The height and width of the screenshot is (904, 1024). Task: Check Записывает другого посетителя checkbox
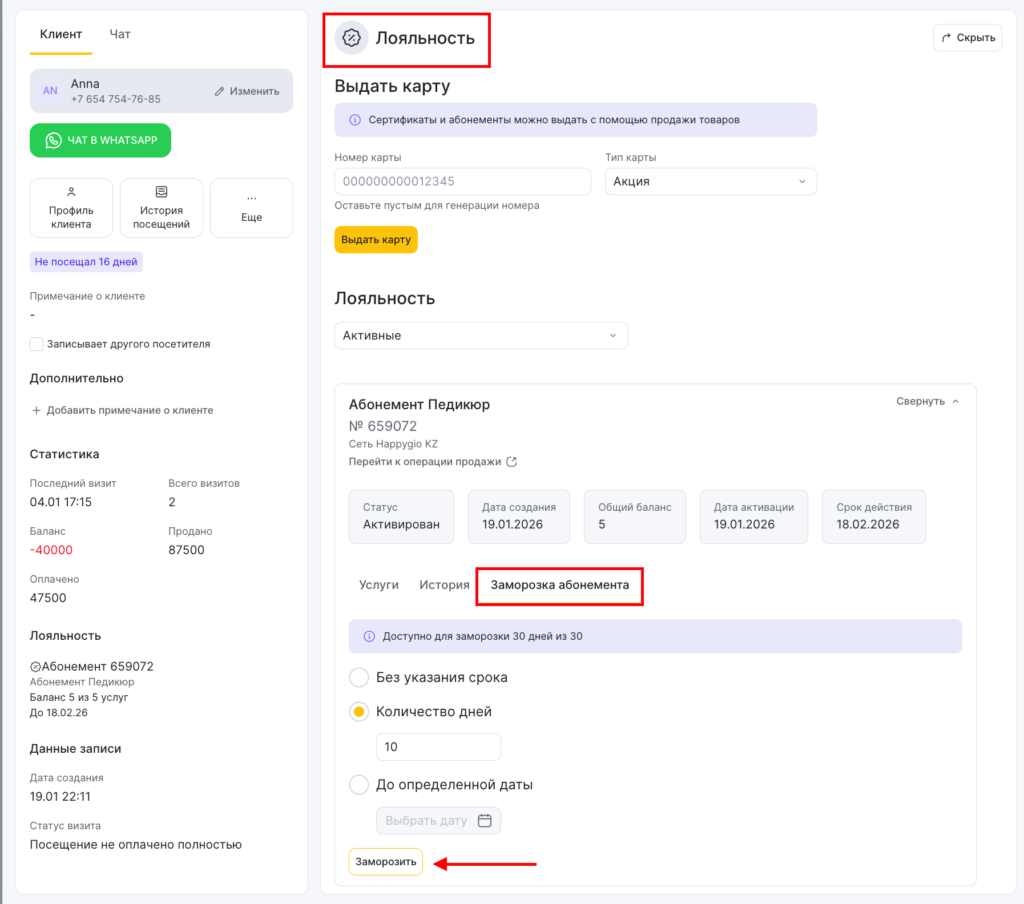tap(37, 344)
